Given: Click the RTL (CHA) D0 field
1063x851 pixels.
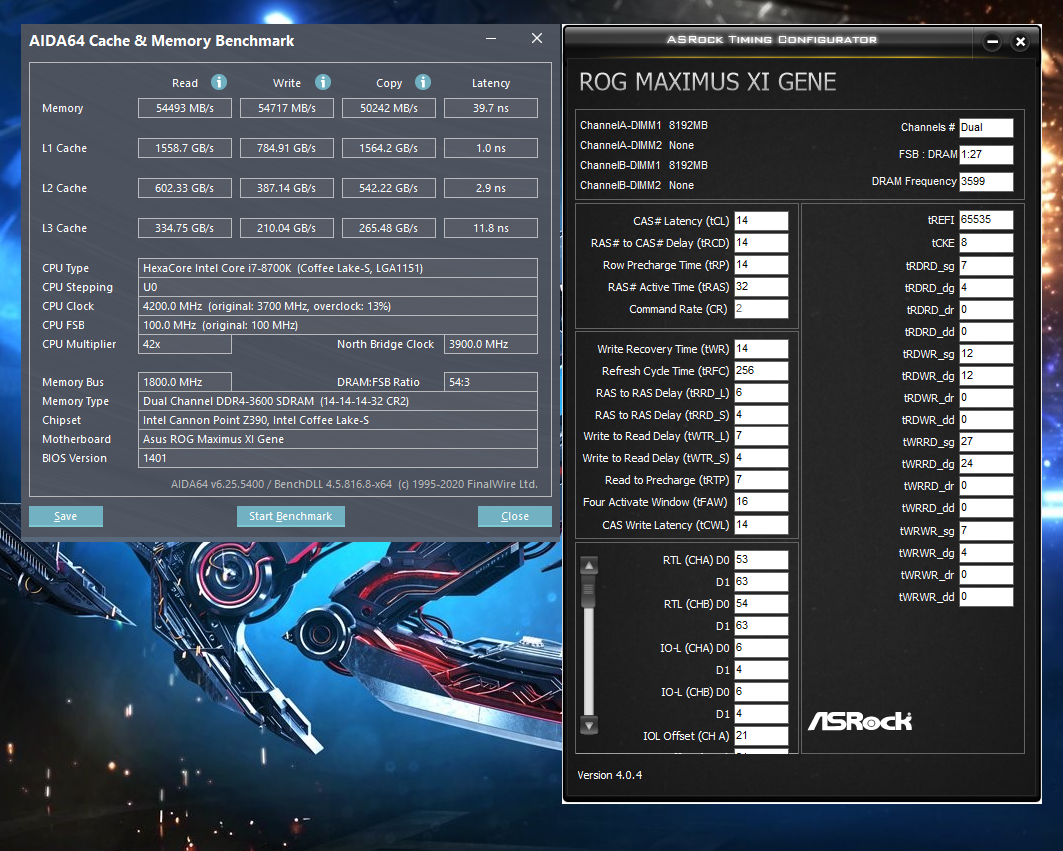Looking at the screenshot, I should [x=761, y=560].
